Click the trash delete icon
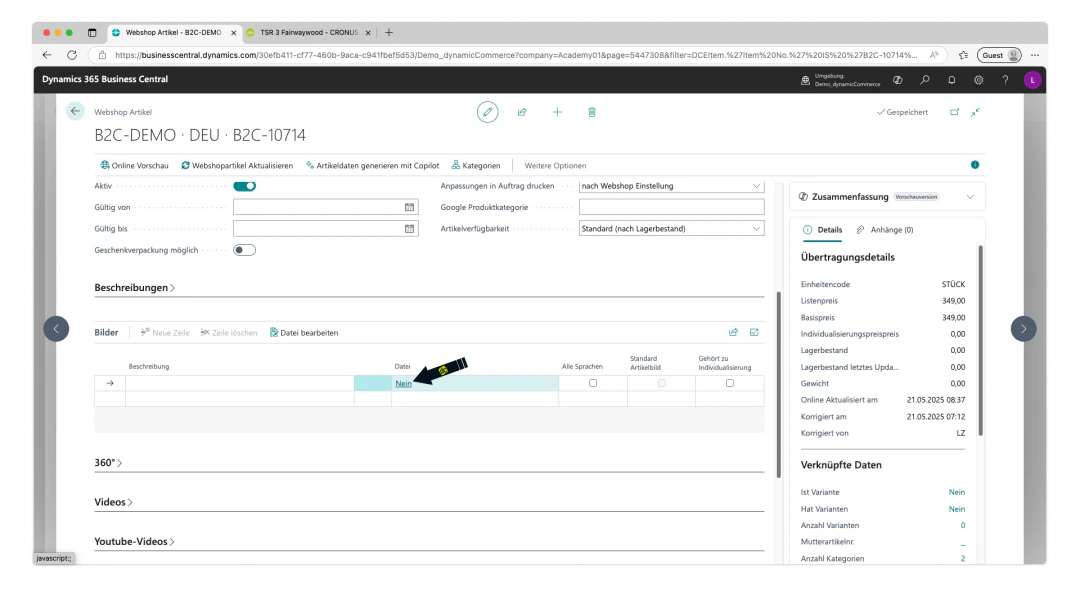The height and width of the screenshot is (608, 1080). [592, 112]
